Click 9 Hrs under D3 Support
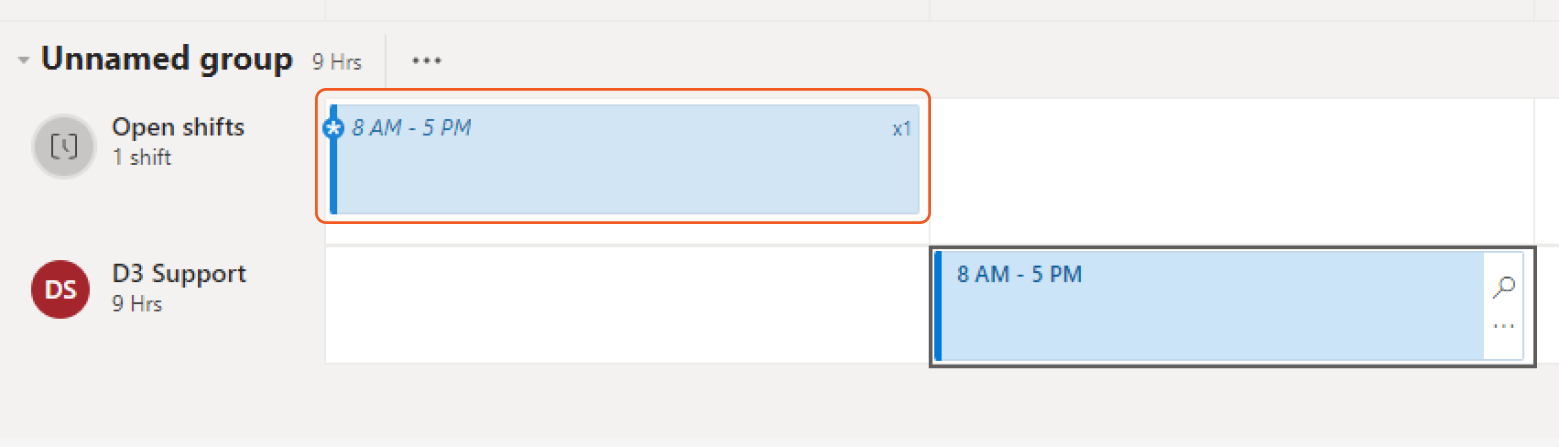The width and height of the screenshot is (1560, 447). (137, 304)
